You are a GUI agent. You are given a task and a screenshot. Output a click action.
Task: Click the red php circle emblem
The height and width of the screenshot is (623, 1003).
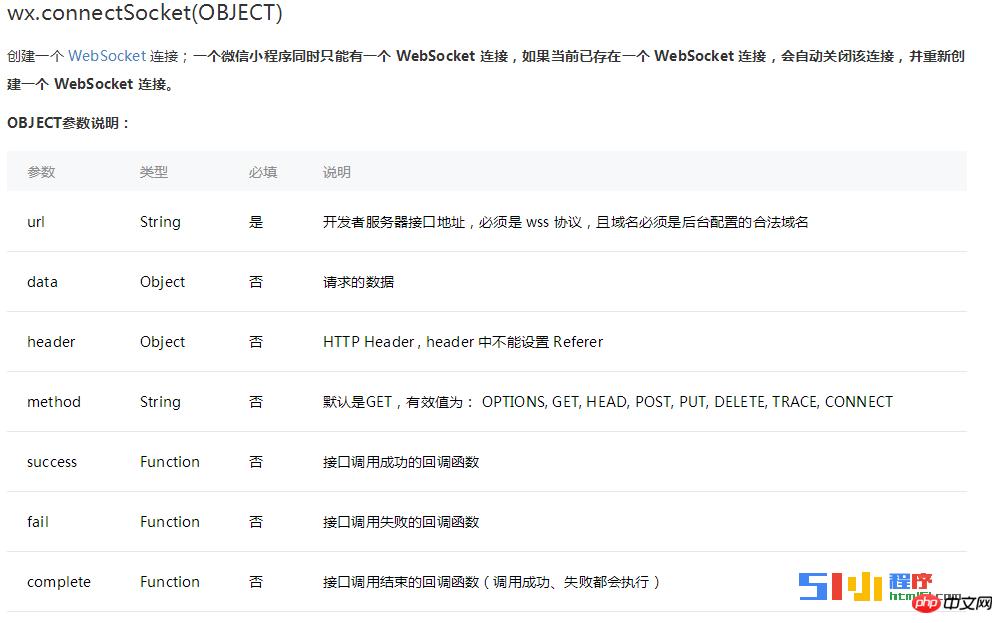926,604
